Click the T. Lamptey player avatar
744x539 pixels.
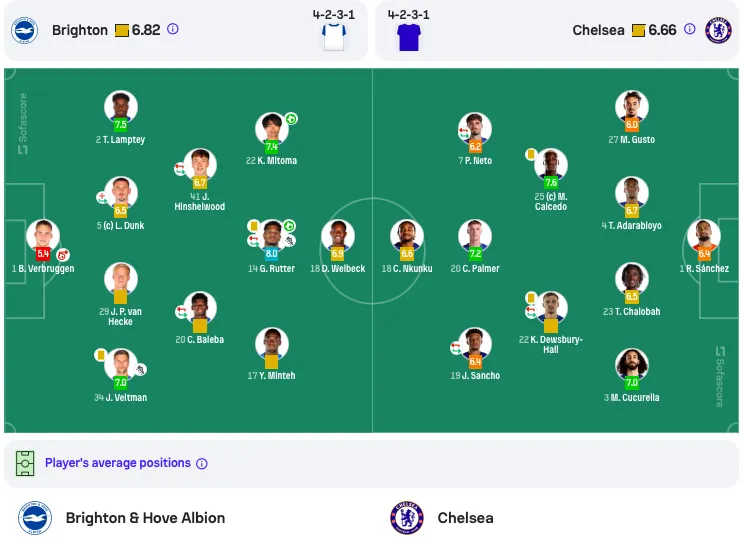point(121,106)
